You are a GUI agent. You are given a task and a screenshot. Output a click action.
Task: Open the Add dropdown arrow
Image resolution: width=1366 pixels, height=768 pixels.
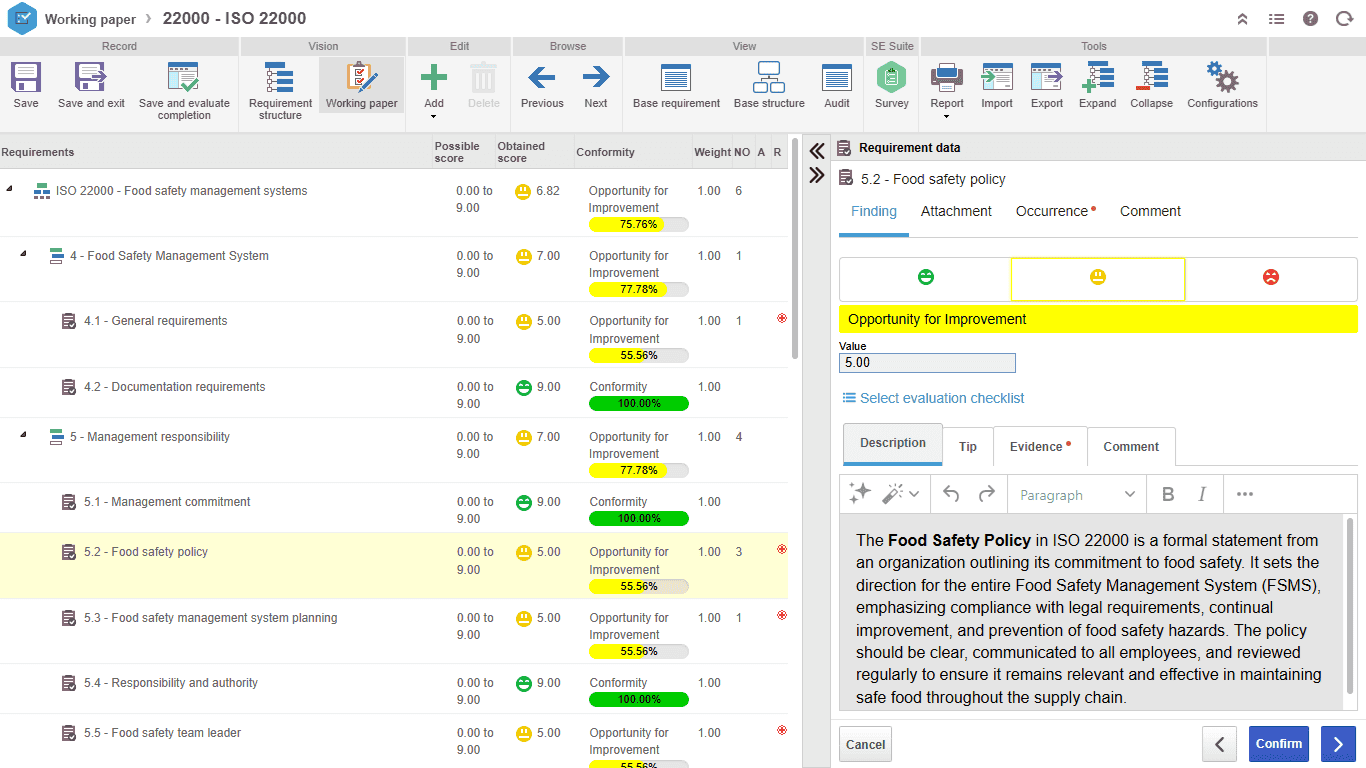(x=434, y=116)
